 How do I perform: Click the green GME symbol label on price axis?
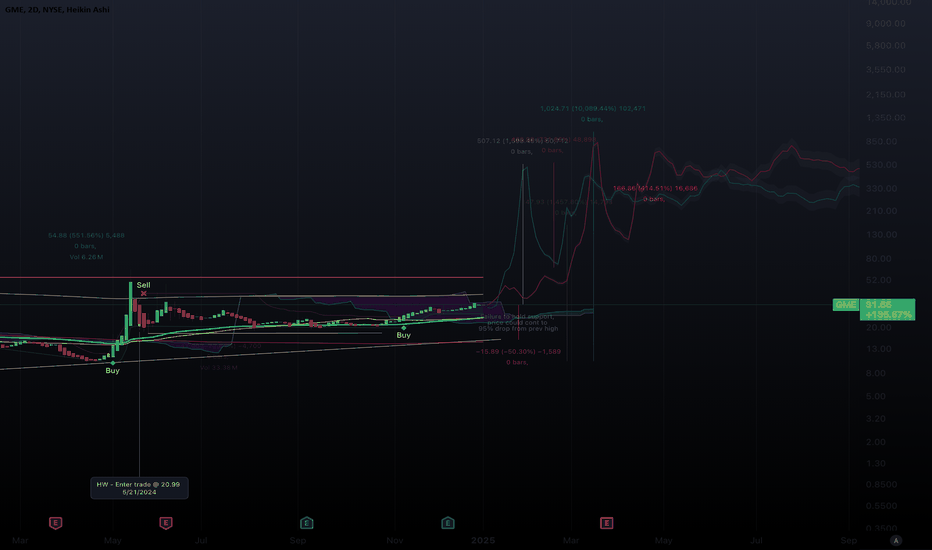tap(845, 305)
